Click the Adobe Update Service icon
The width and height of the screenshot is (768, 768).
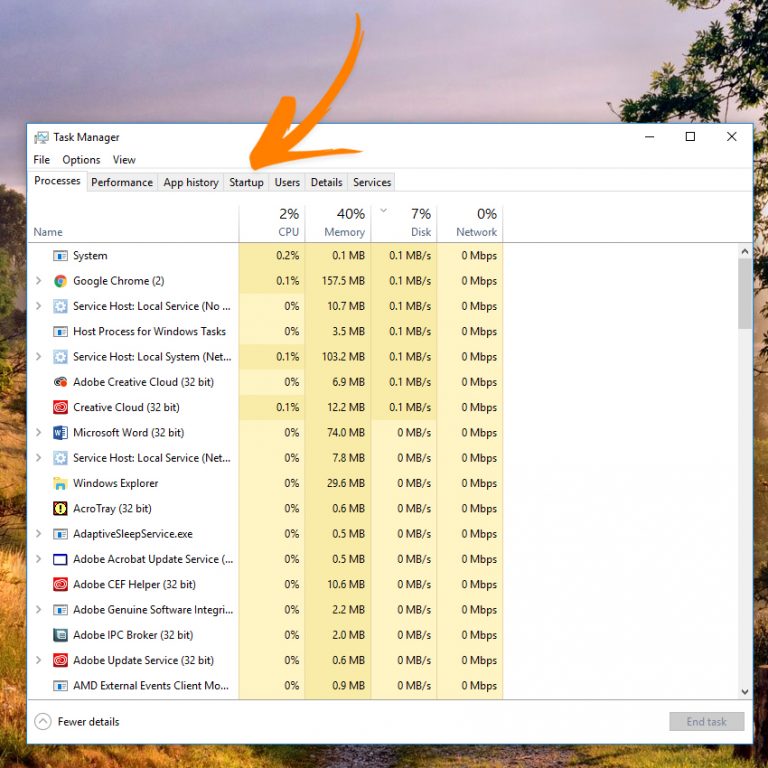pos(60,660)
